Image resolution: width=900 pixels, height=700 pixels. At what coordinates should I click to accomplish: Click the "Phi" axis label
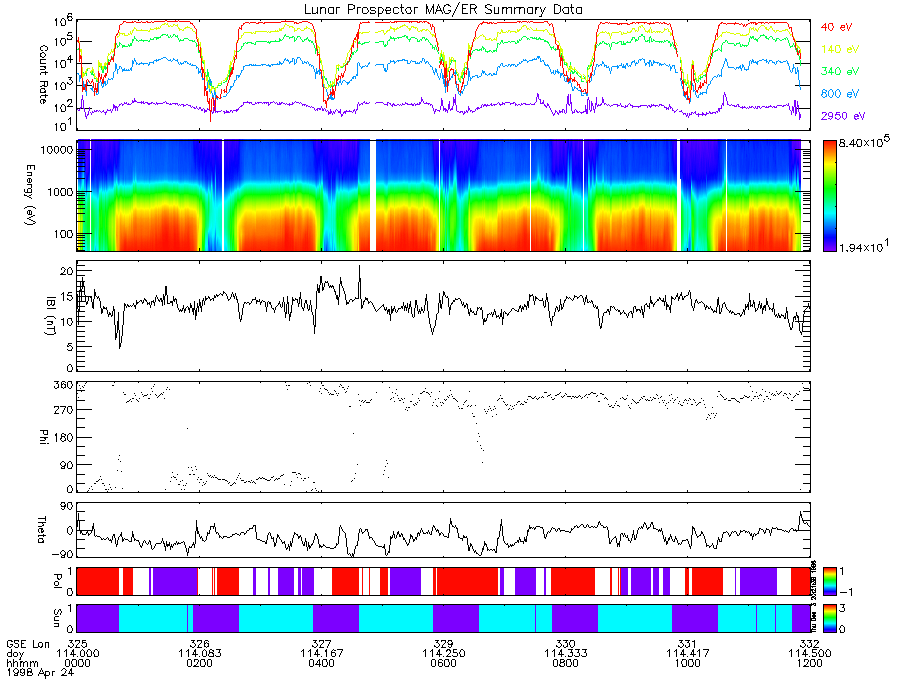[43, 436]
